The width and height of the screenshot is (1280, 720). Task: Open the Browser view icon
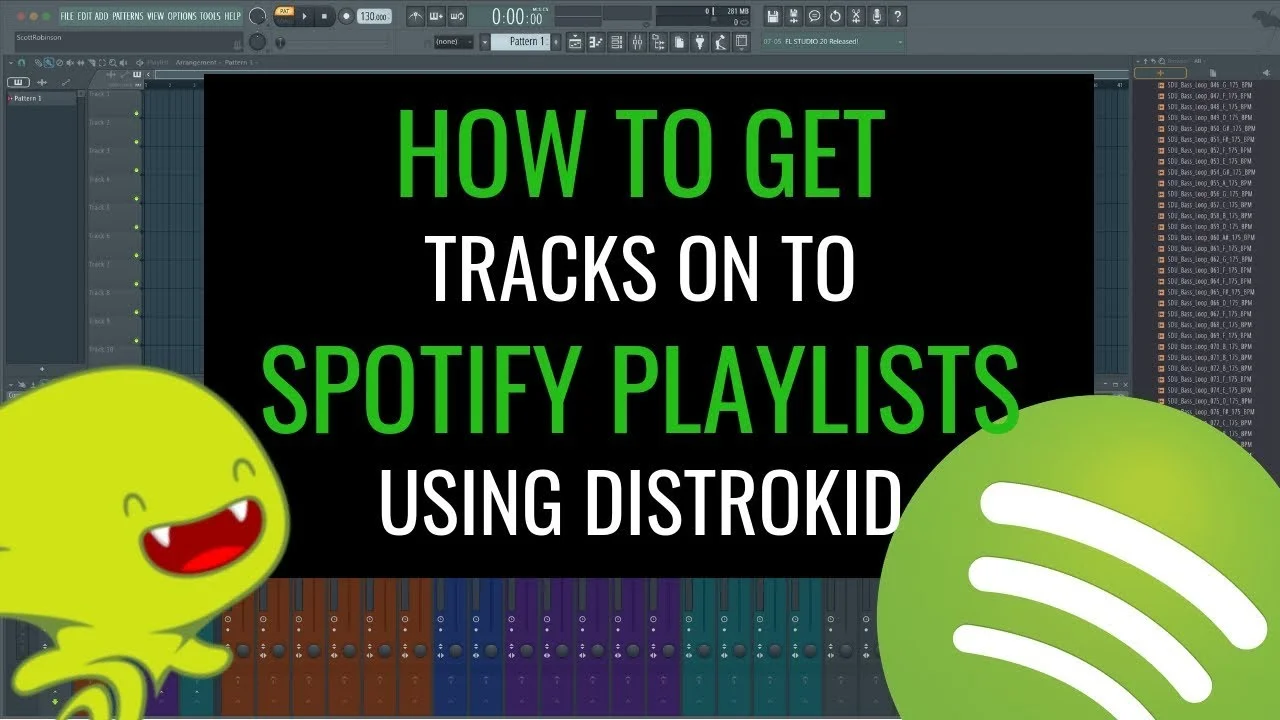point(658,42)
